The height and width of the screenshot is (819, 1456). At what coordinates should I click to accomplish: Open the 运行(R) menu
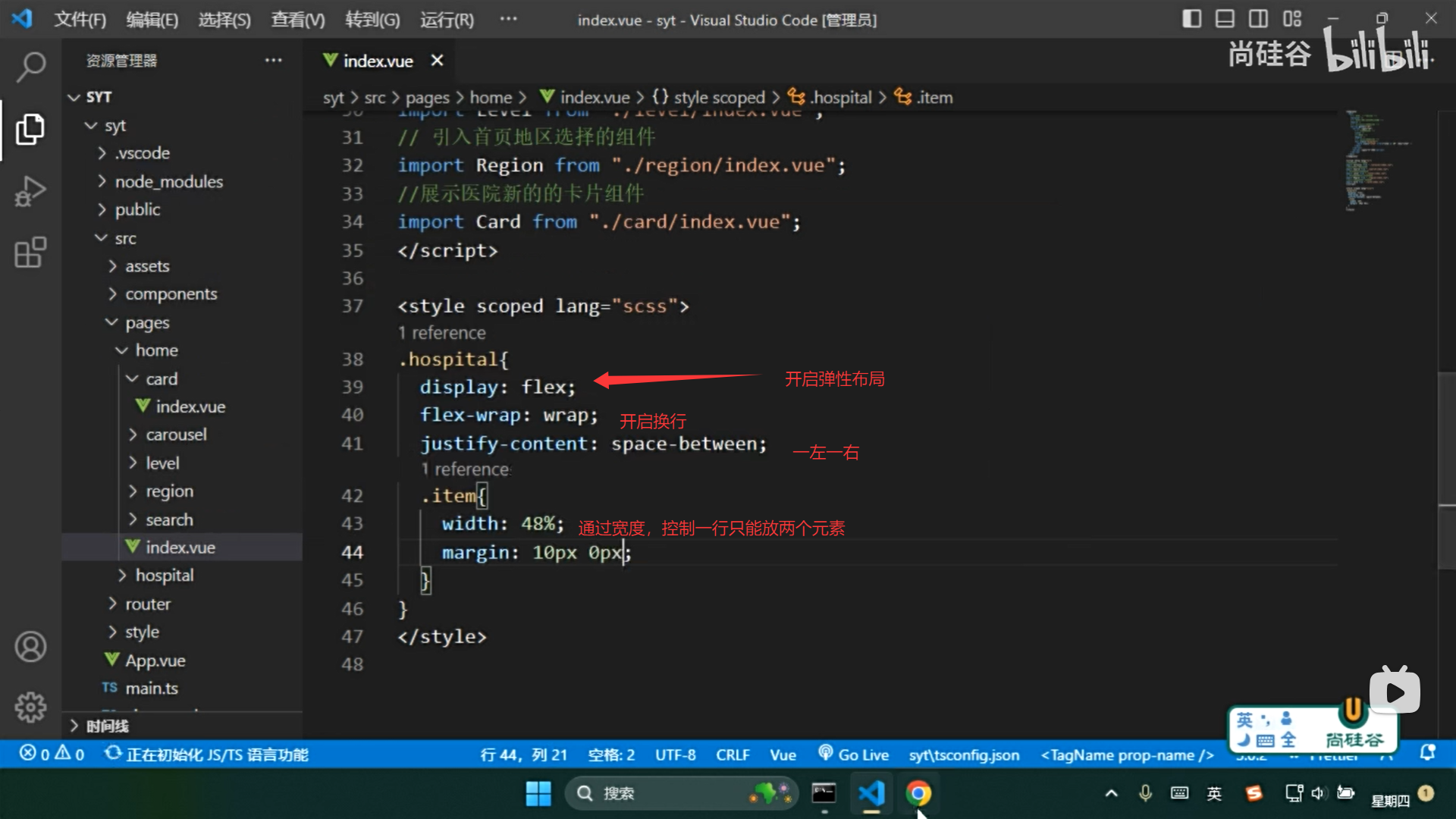pyautogui.click(x=447, y=20)
